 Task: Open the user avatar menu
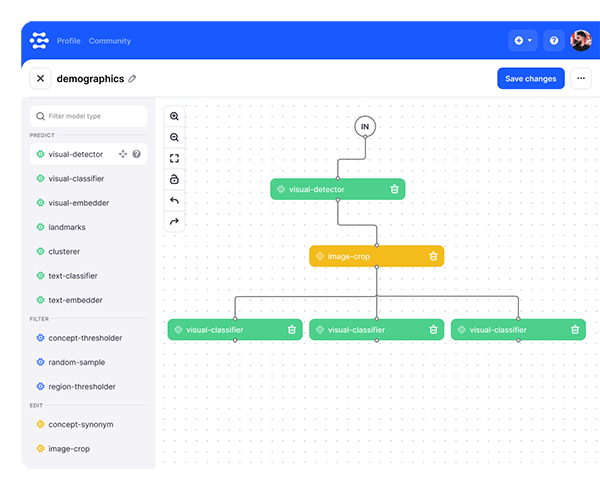581,41
